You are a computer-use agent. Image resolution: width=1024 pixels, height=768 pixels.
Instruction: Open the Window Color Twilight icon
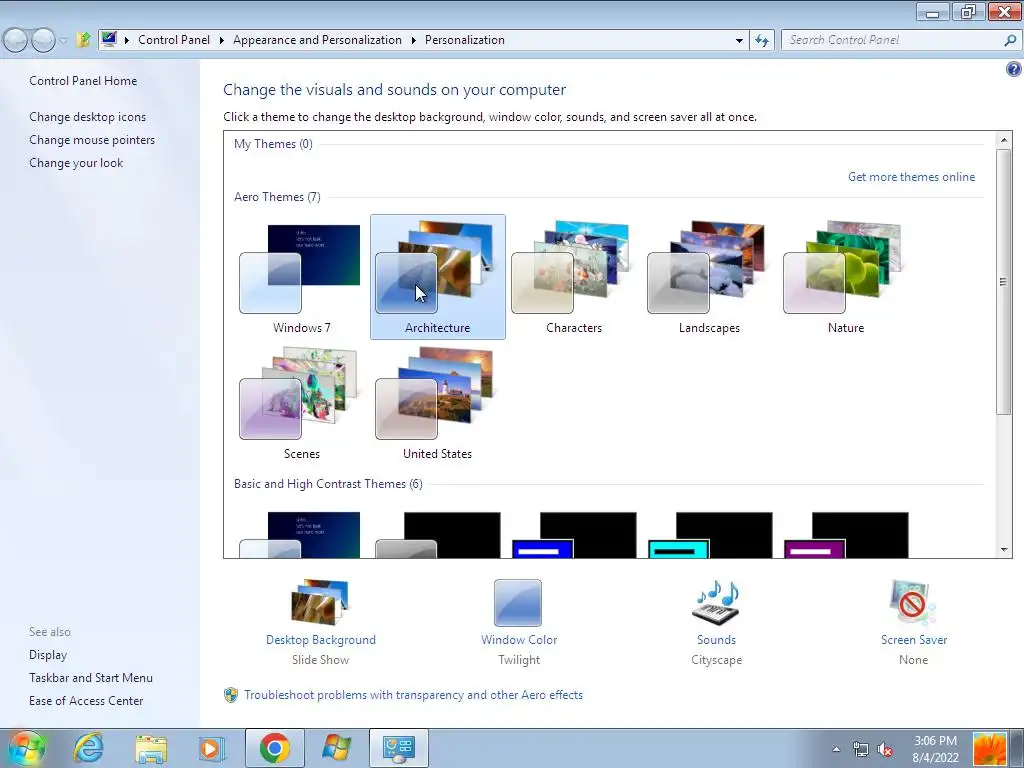coord(518,603)
